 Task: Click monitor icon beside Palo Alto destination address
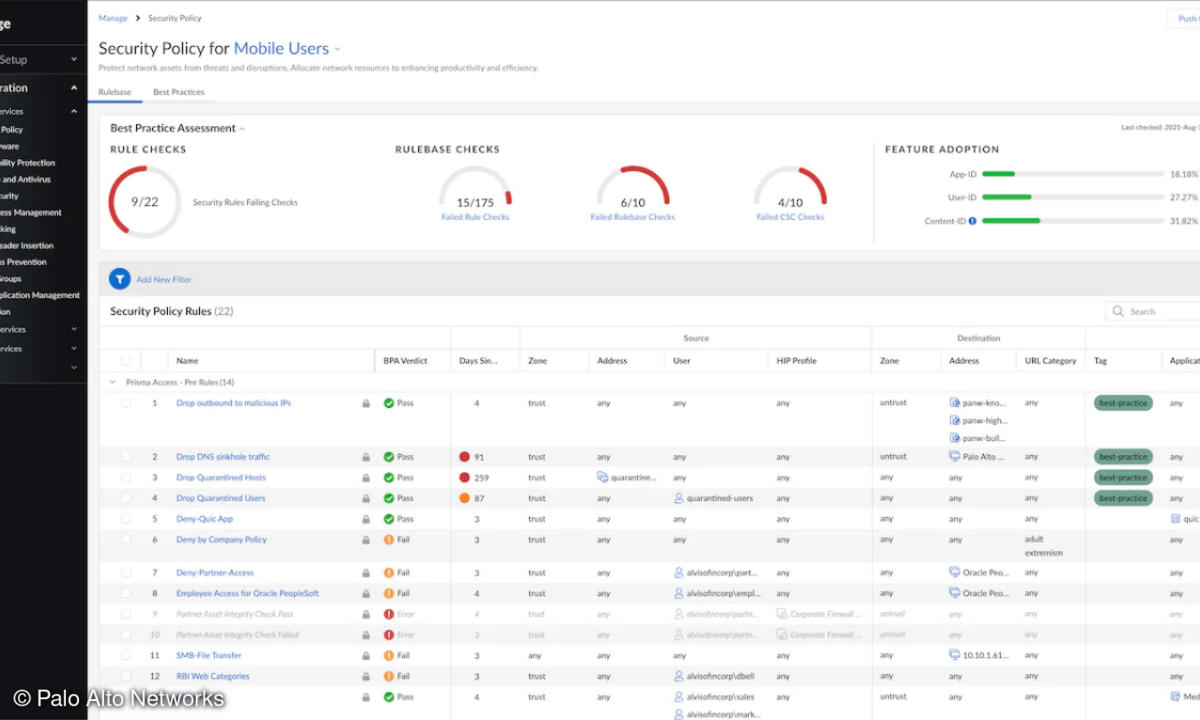pyautogui.click(x=955, y=457)
